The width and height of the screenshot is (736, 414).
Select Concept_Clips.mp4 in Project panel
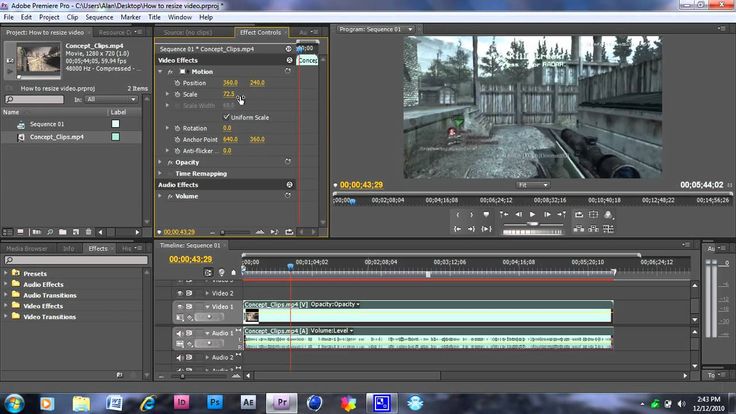(x=57, y=137)
